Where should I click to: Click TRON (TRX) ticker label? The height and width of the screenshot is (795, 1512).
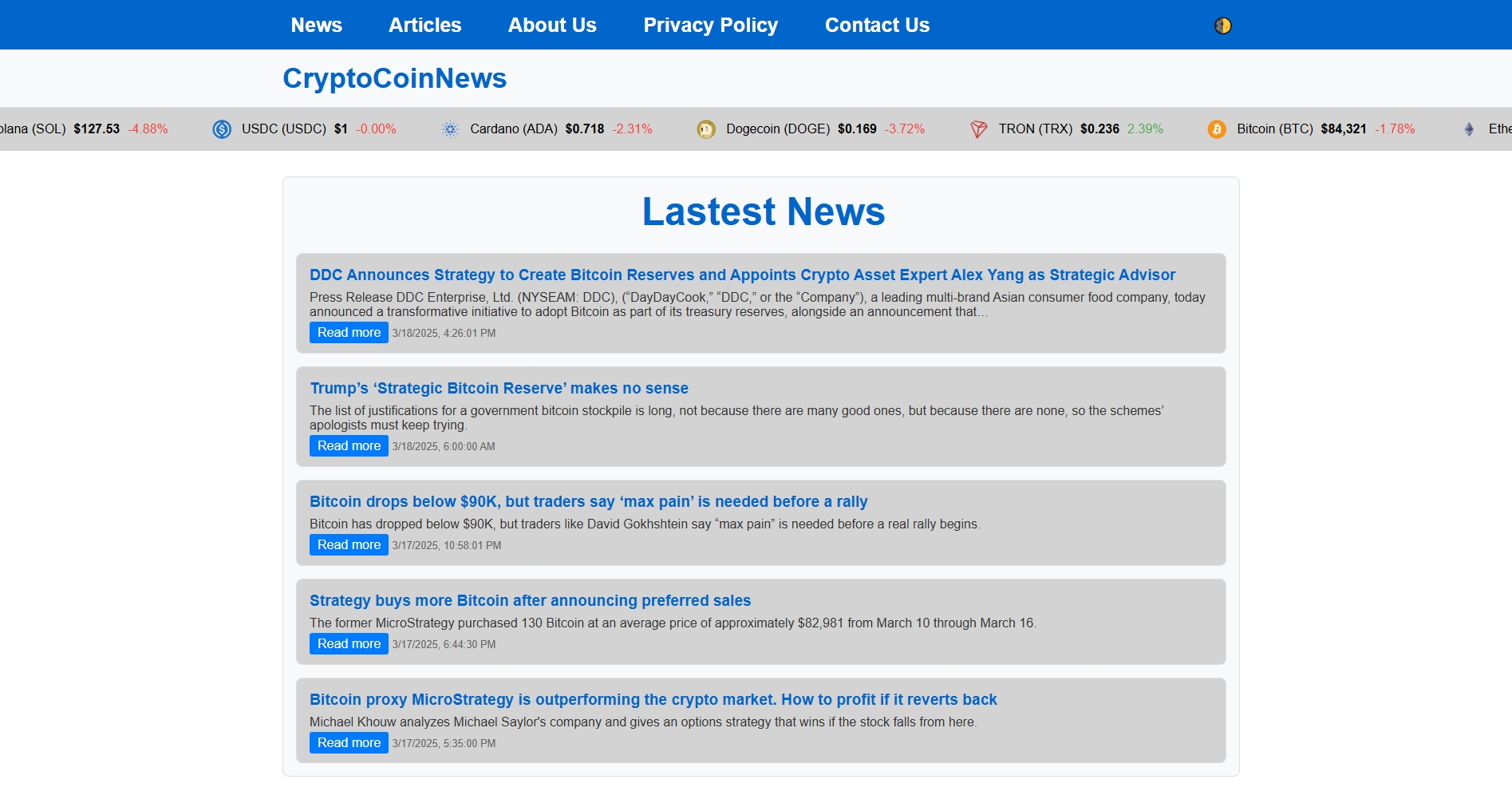(1036, 129)
